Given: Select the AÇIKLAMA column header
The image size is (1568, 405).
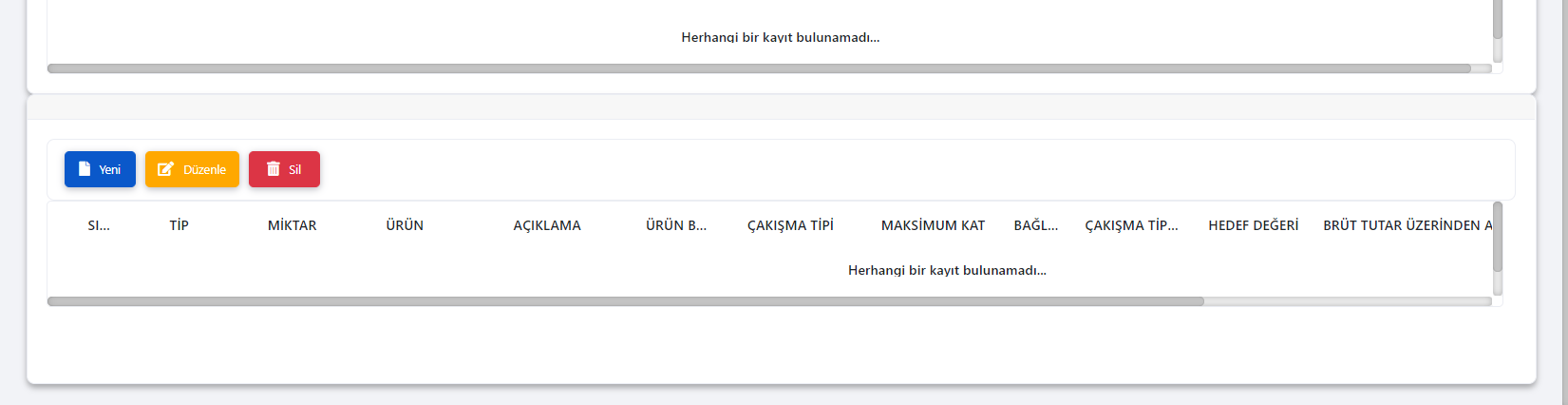Looking at the screenshot, I should pyautogui.click(x=547, y=225).
